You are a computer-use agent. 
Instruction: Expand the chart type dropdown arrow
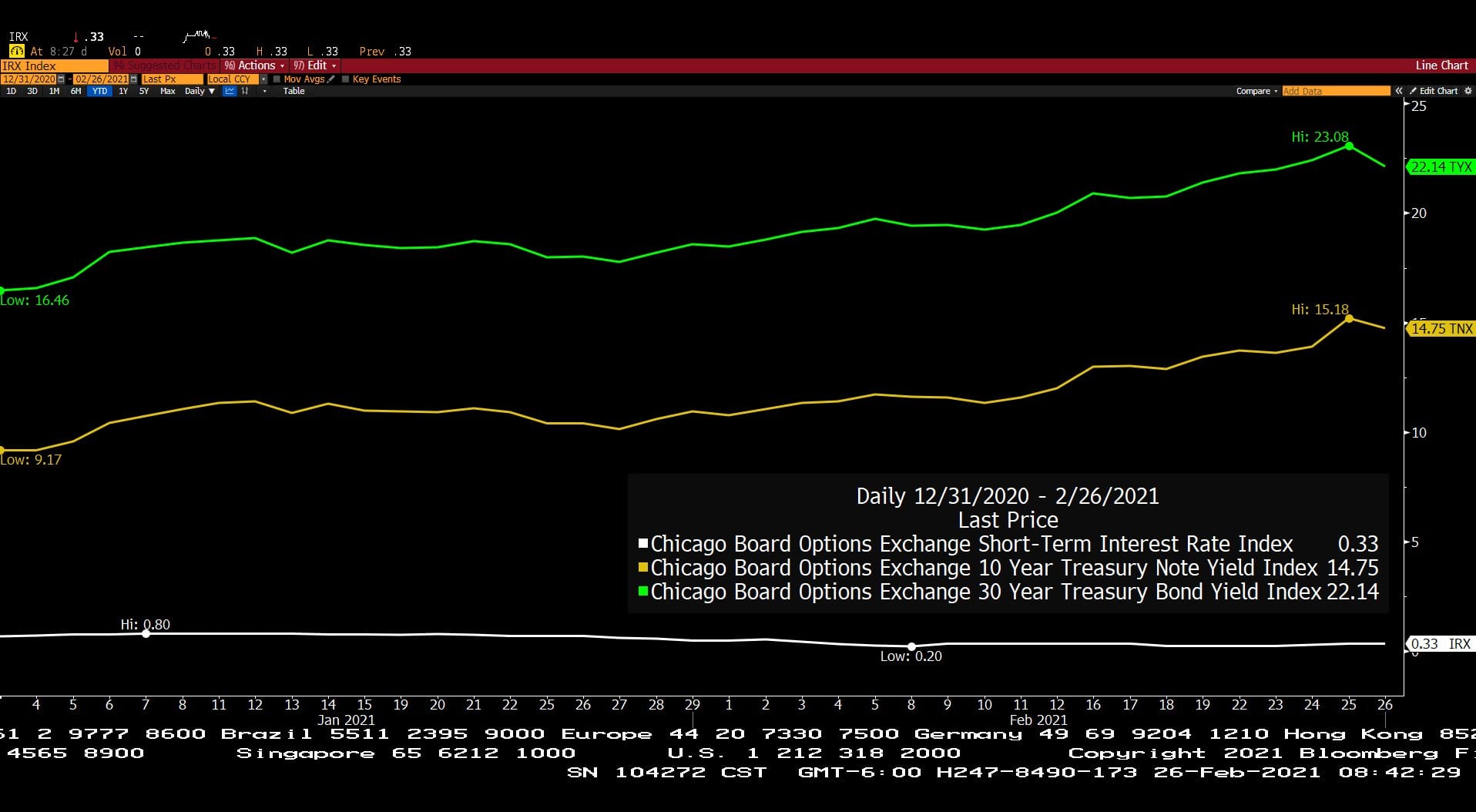[264, 91]
